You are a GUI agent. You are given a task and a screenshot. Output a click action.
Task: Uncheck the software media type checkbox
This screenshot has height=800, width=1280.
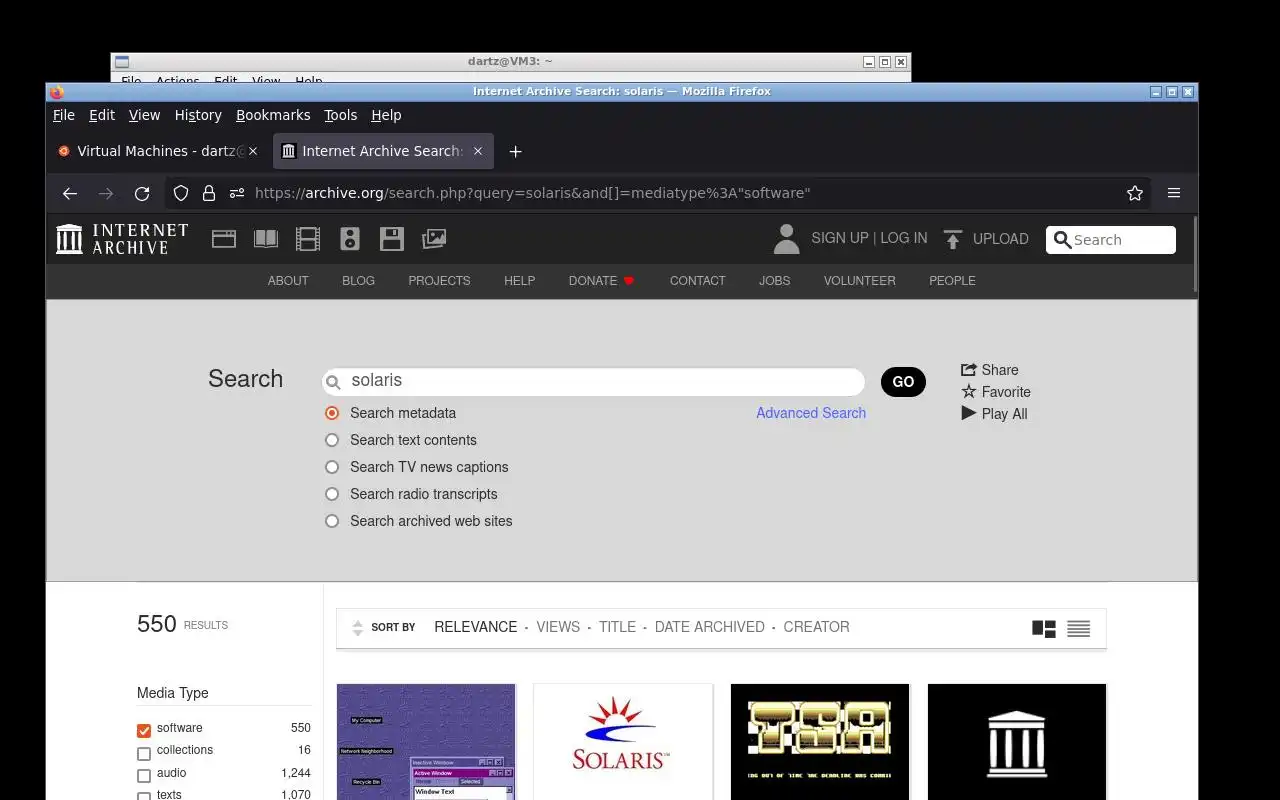pyautogui.click(x=144, y=730)
